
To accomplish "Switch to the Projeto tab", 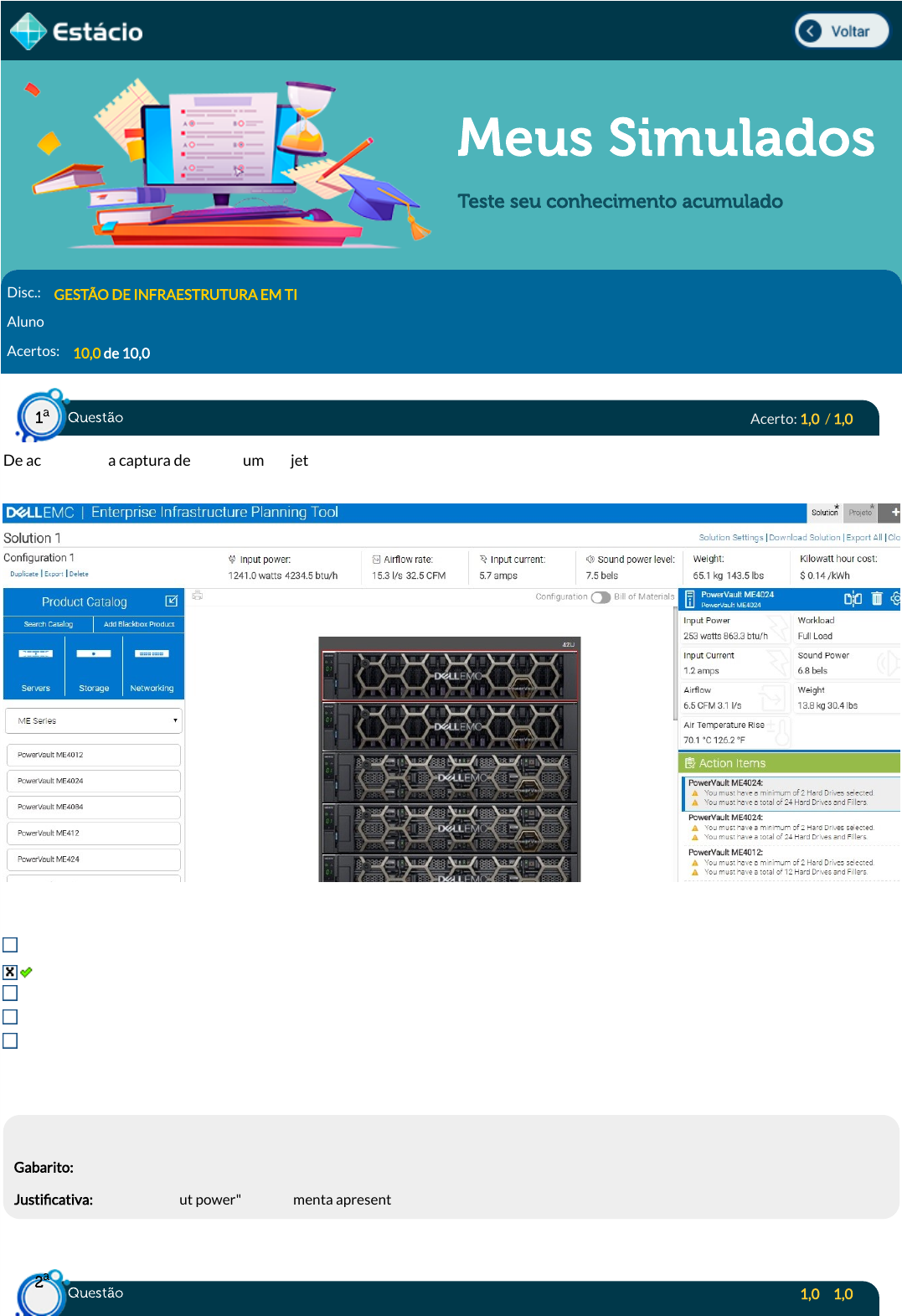I will point(860,513).
